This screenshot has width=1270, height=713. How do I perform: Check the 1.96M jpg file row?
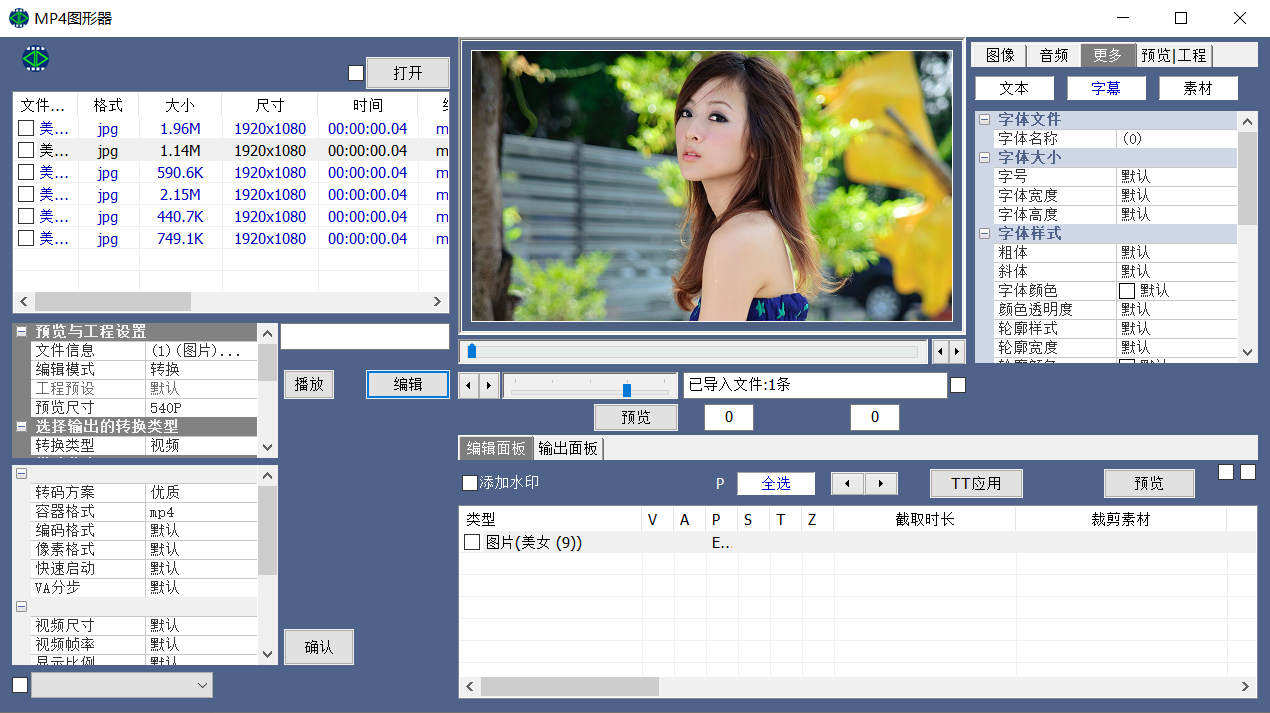(x=27, y=128)
